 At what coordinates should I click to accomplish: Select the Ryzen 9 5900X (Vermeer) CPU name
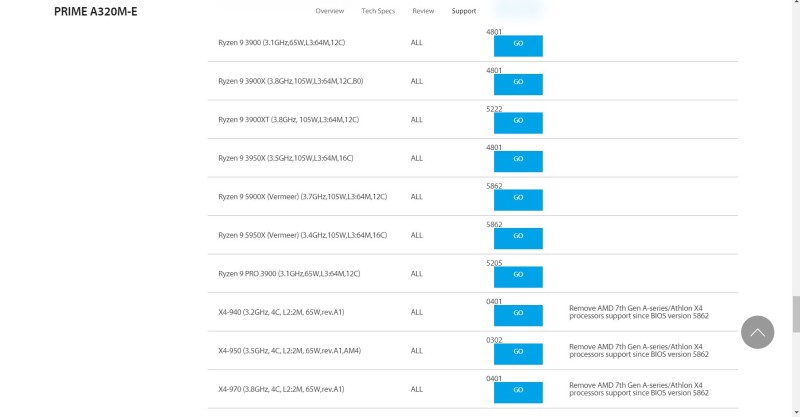coord(303,197)
